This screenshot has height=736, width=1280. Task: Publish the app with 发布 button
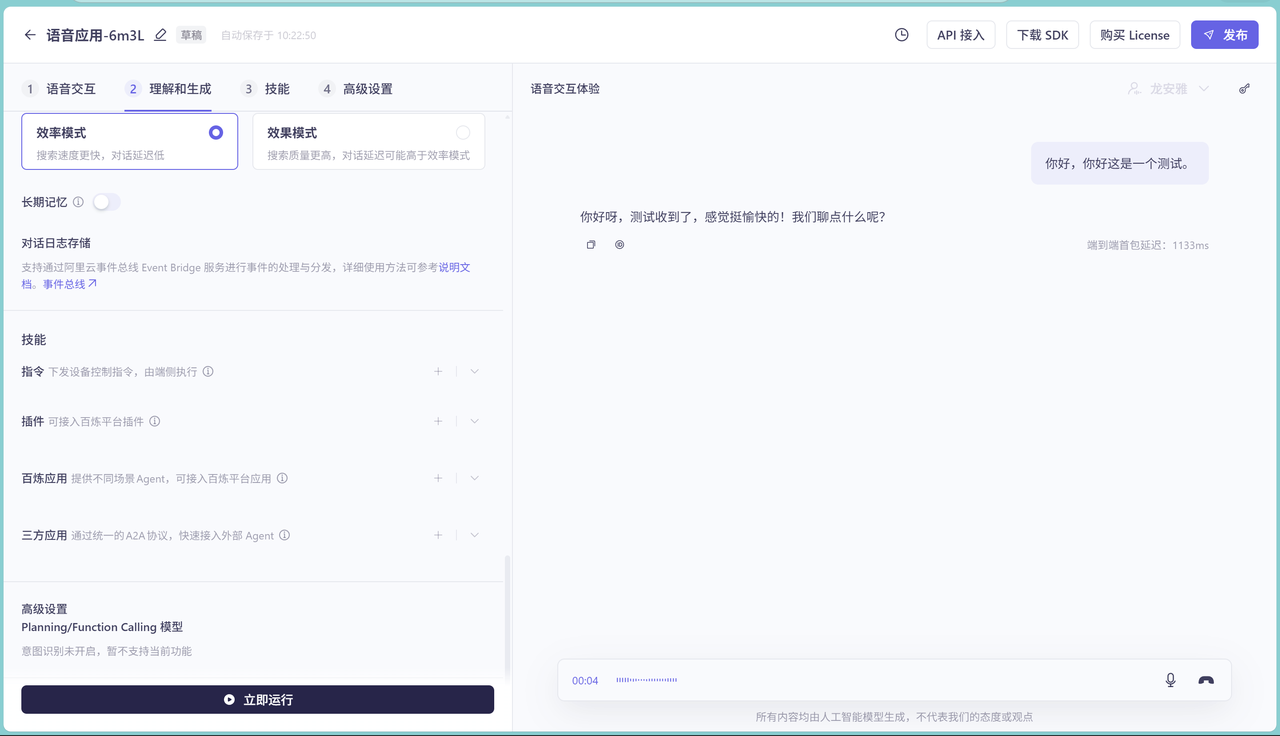[1225, 35]
